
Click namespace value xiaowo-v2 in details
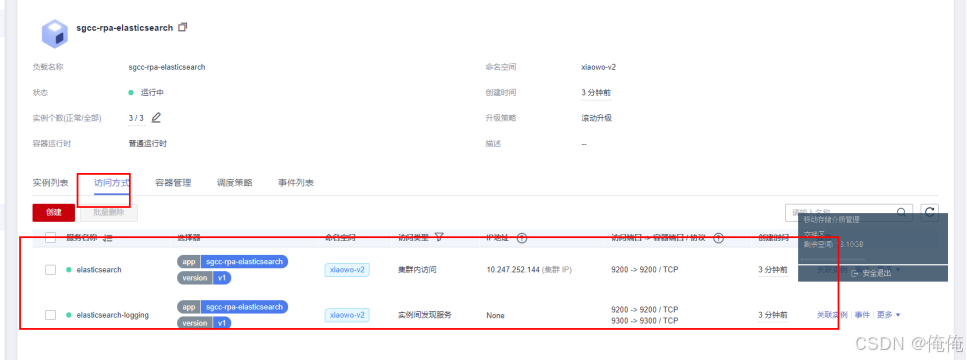point(598,67)
